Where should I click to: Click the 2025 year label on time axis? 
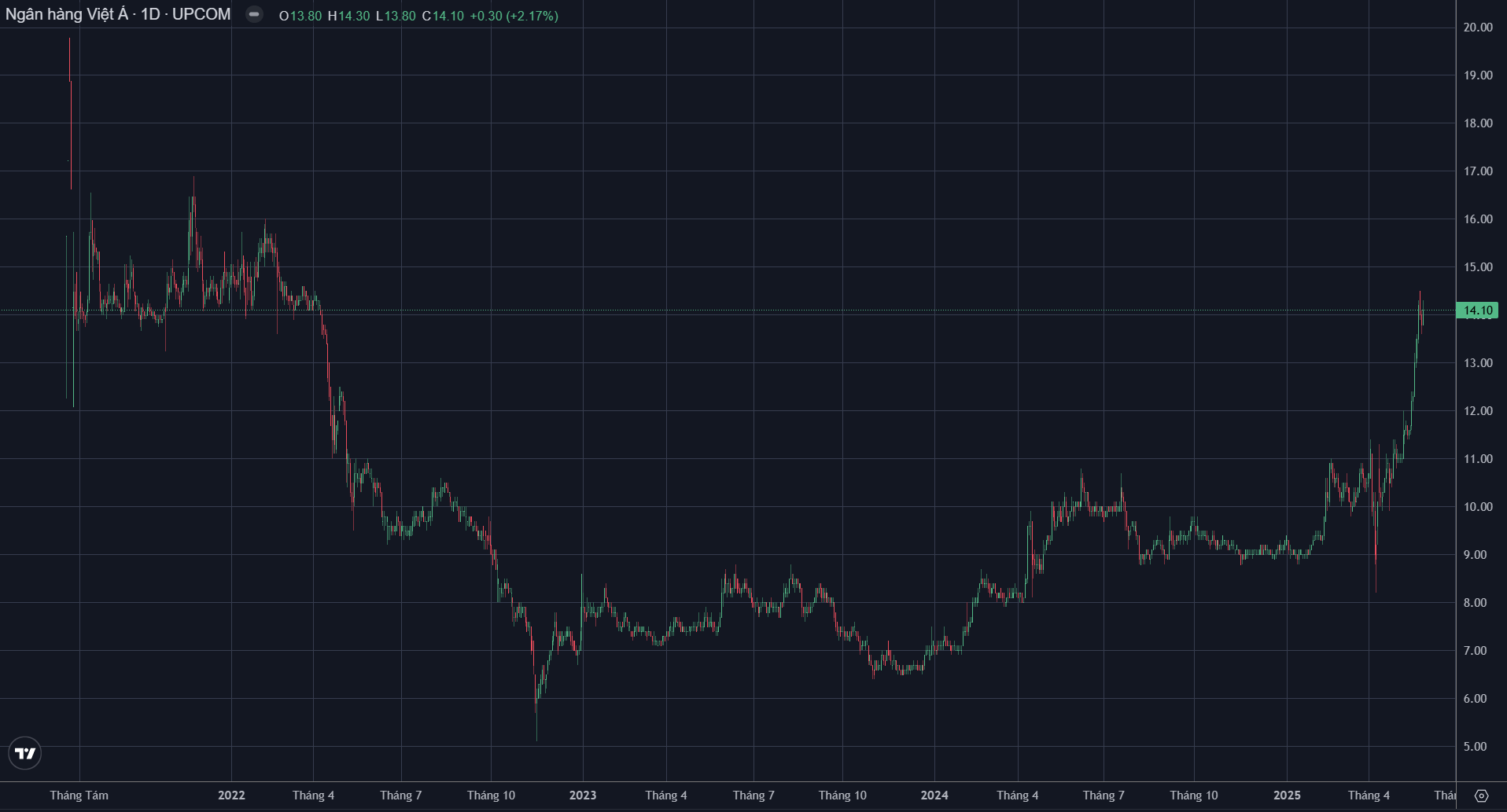(1288, 795)
